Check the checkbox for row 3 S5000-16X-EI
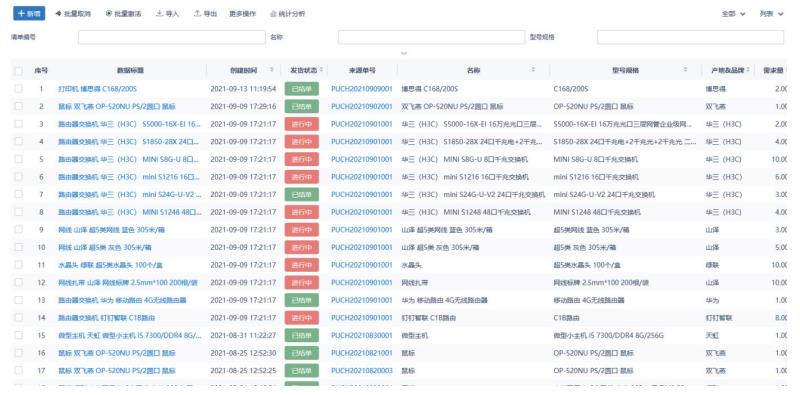Image resolution: width=800 pixels, height=395 pixels. 18,124
